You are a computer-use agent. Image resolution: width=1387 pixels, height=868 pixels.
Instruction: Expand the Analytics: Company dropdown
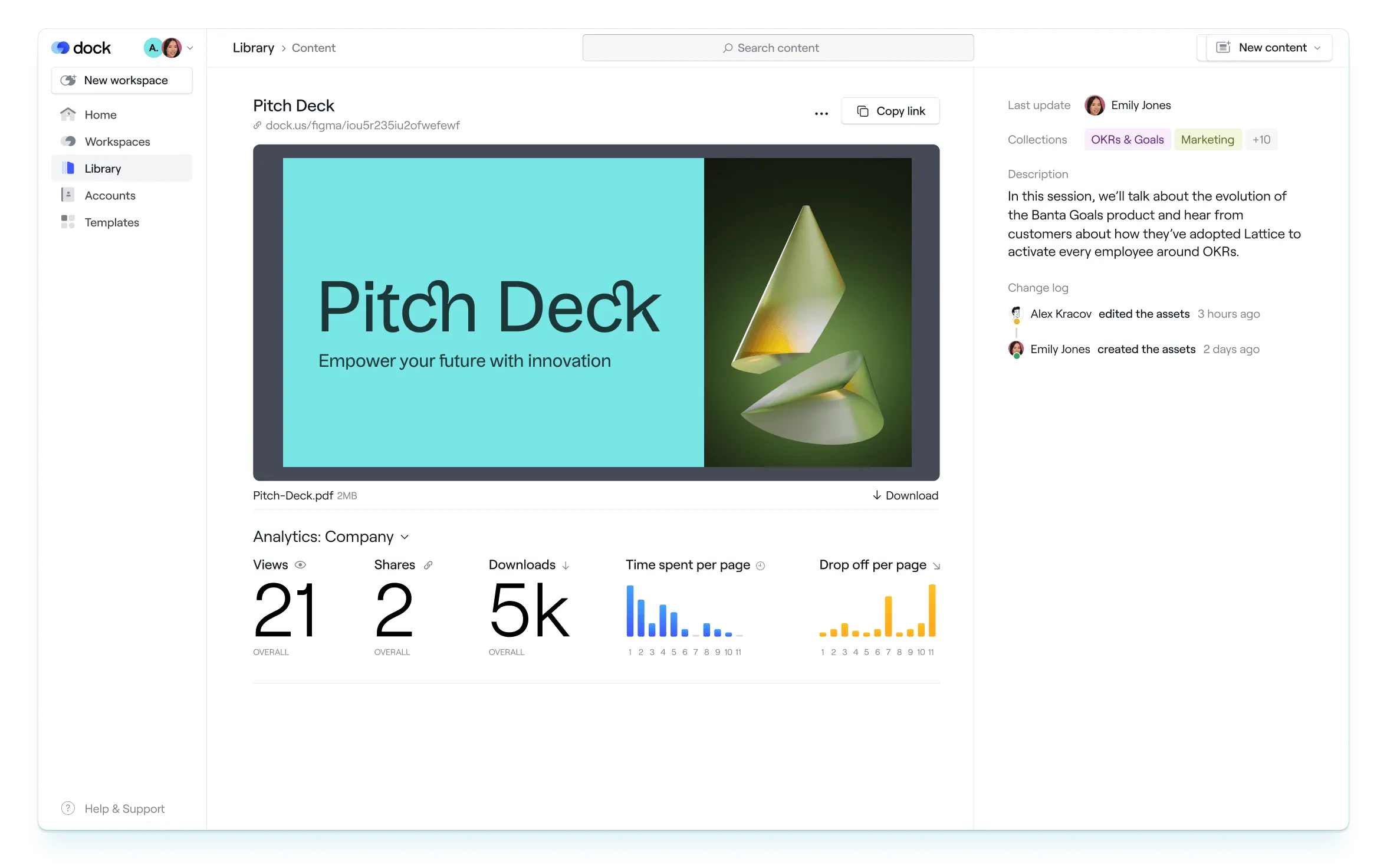click(405, 537)
